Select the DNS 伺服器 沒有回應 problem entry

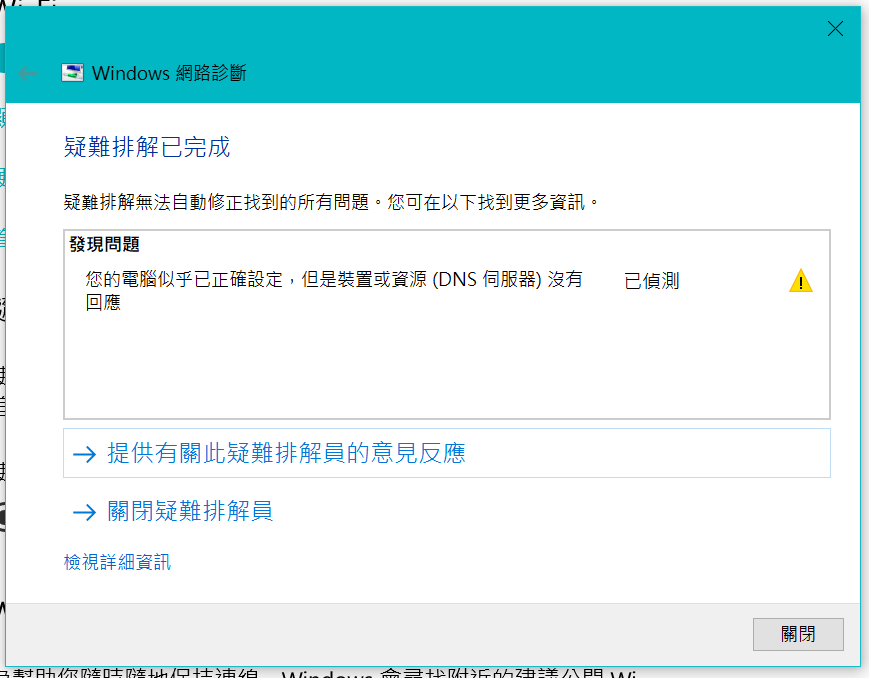tap(333, 290)
